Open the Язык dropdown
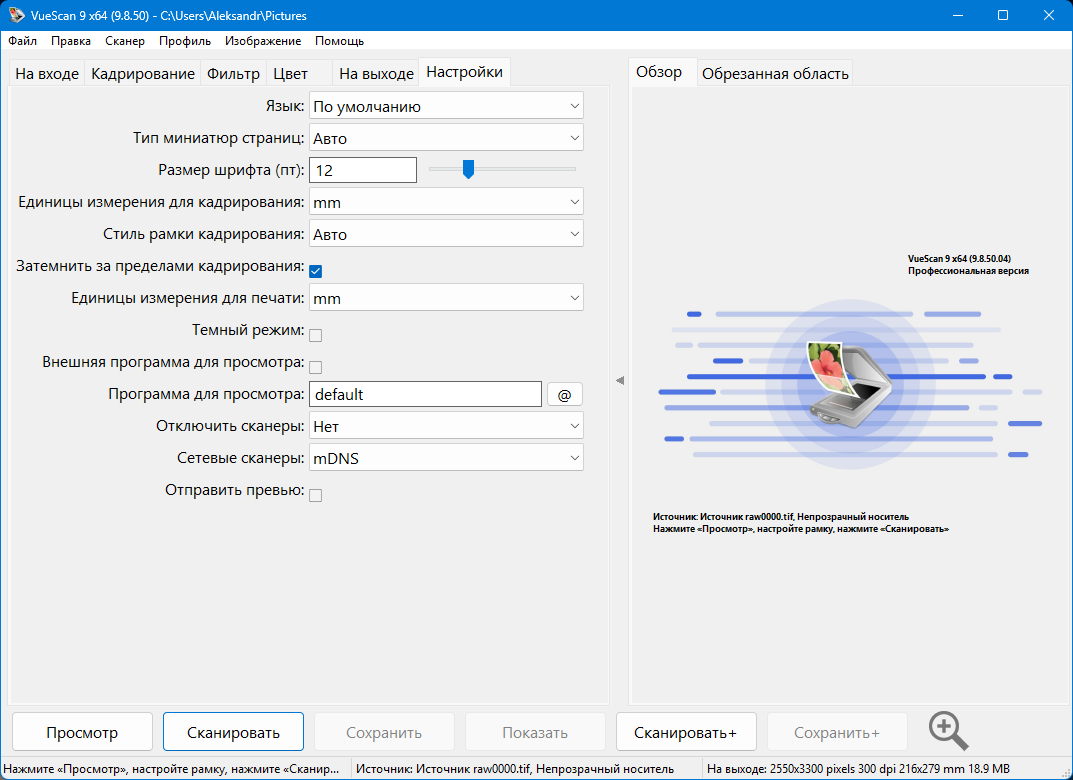 coord(446,106)
